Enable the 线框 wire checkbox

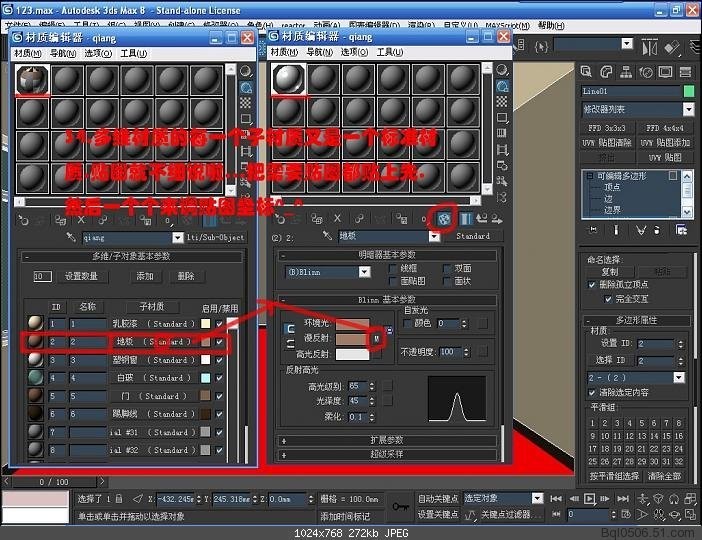tap(393, 268)
